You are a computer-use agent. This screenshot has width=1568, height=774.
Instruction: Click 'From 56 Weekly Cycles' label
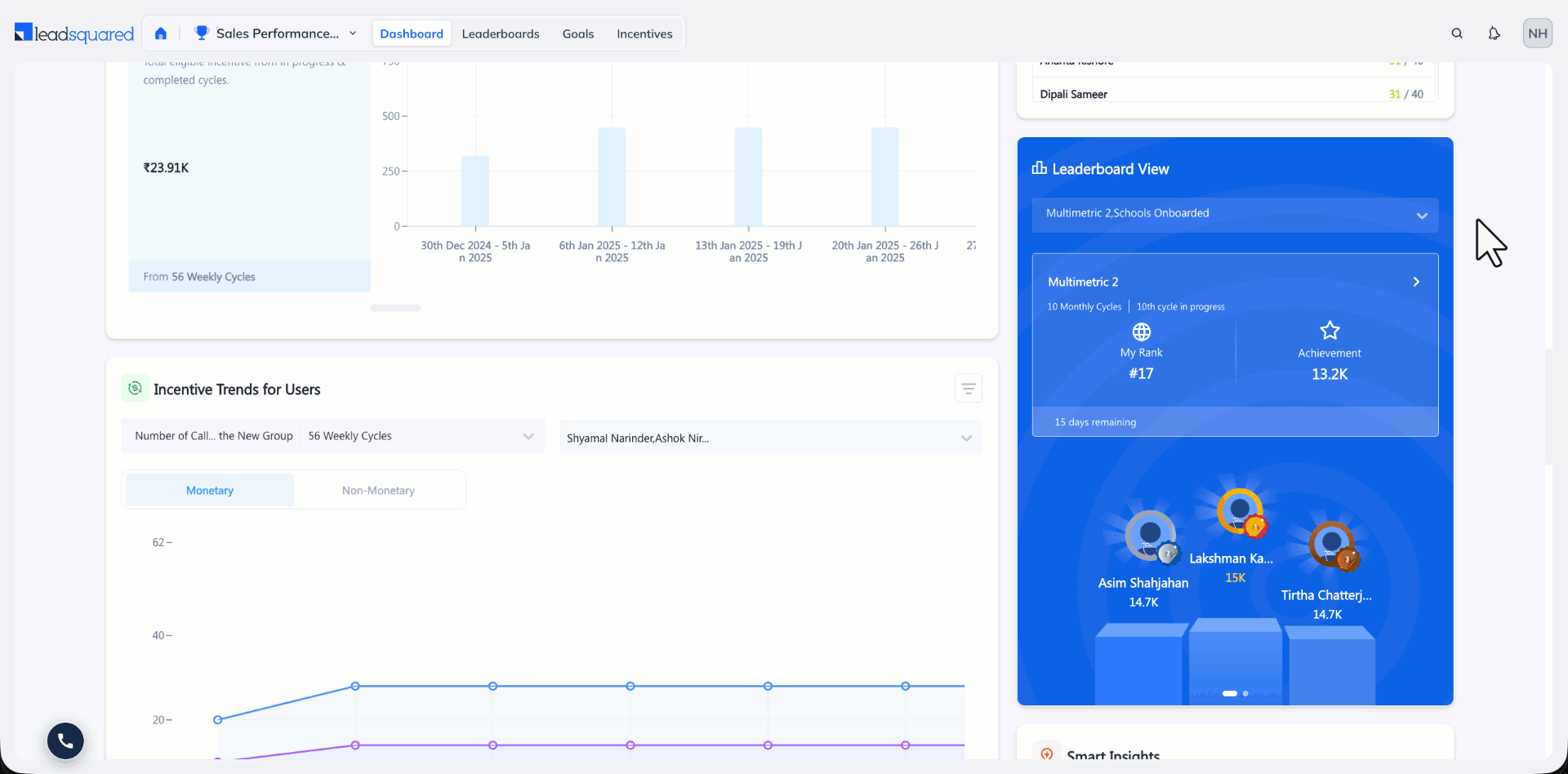(199, 277)
